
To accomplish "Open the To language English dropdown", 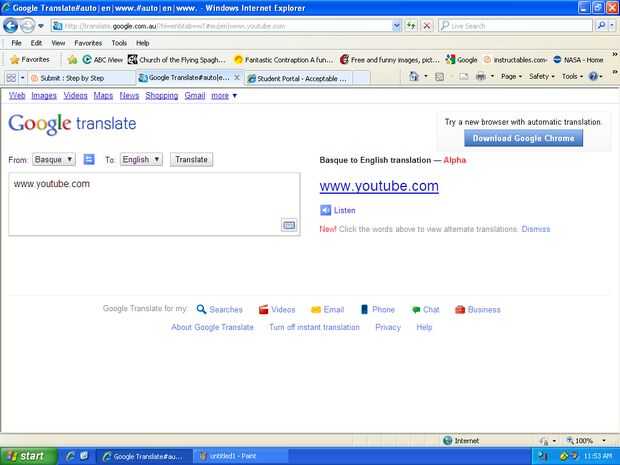I will tap(141, 159).
